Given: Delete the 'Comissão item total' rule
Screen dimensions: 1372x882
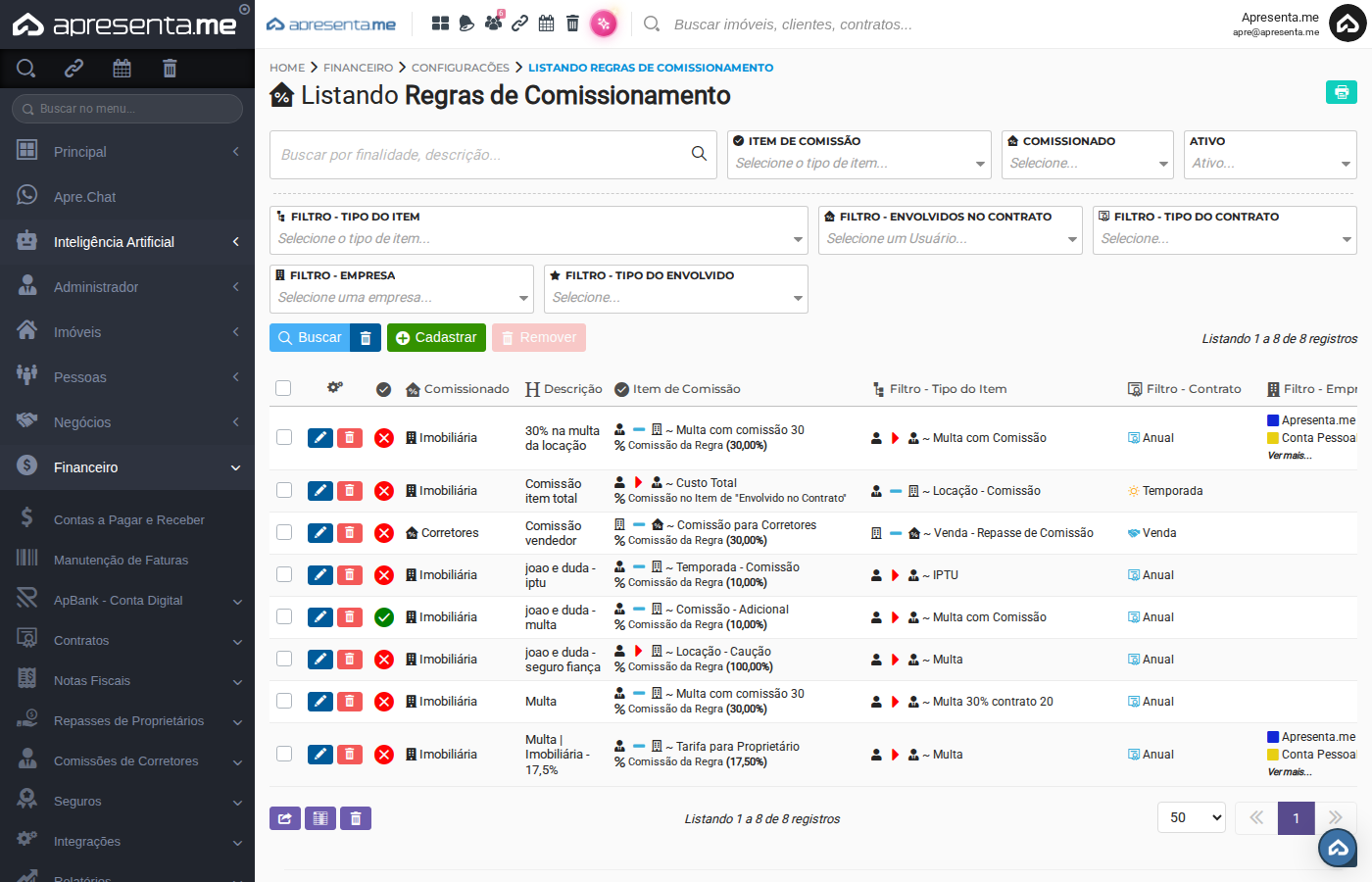Looking at the screenshot, I should pyautogui.click(x=350, y=491).
